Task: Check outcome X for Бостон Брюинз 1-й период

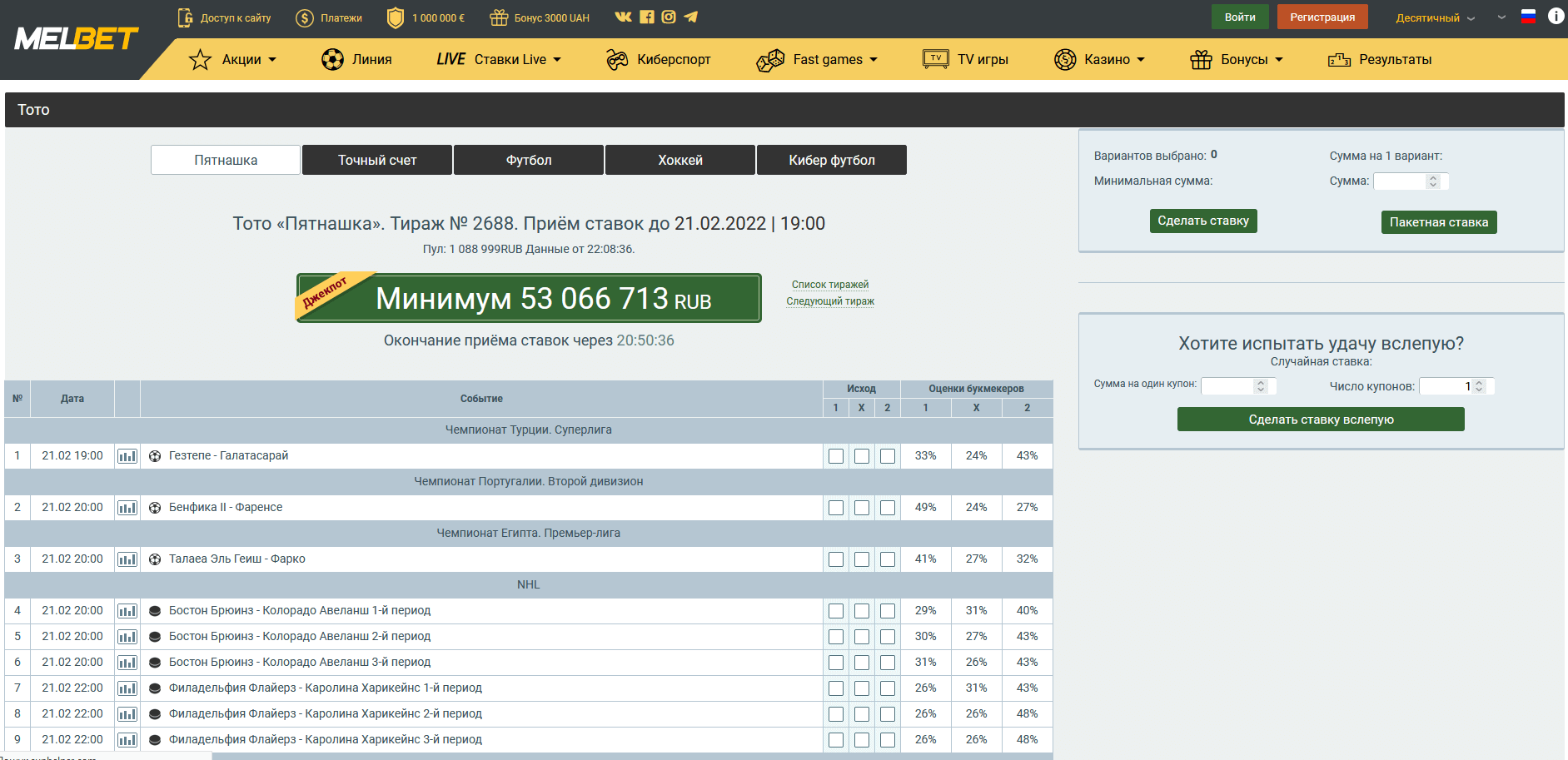Action: click(x=862, y=611)
